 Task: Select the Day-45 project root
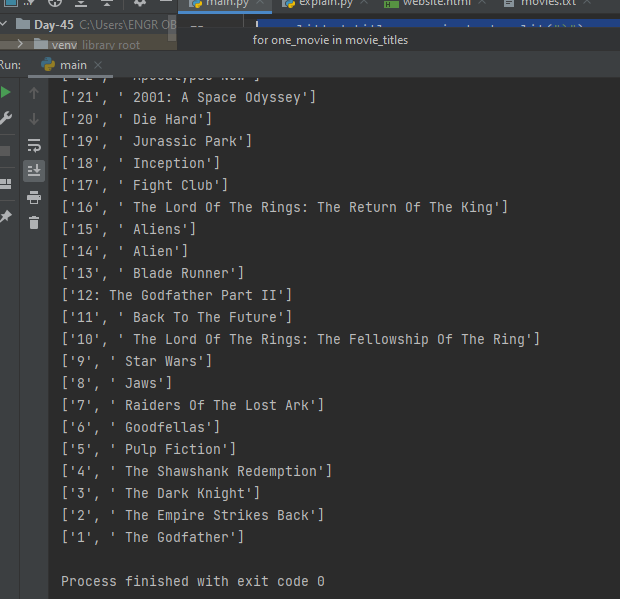[x=54, y=25]
